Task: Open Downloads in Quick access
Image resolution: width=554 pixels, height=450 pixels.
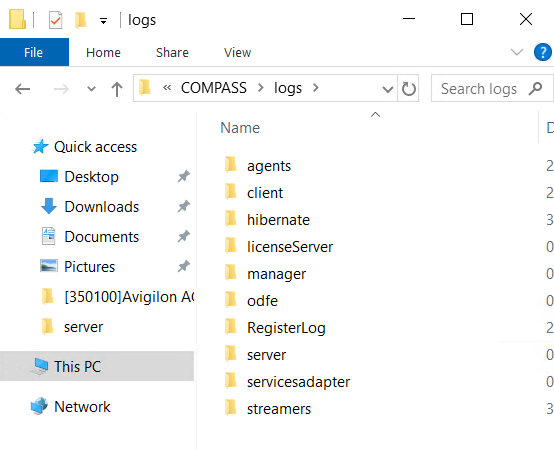Action: tap(102, 207)
